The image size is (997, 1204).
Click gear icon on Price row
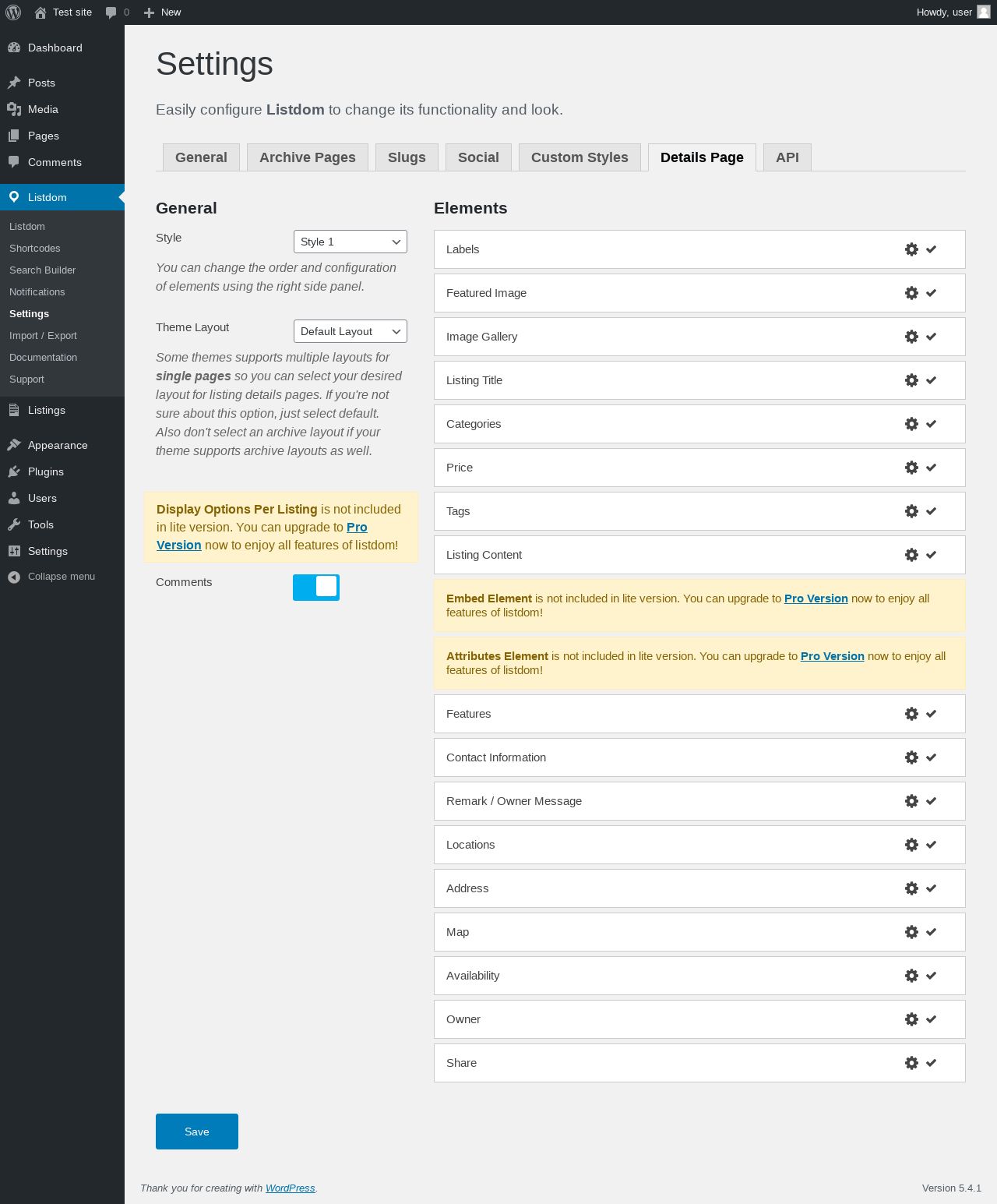(x=911, y=468)
